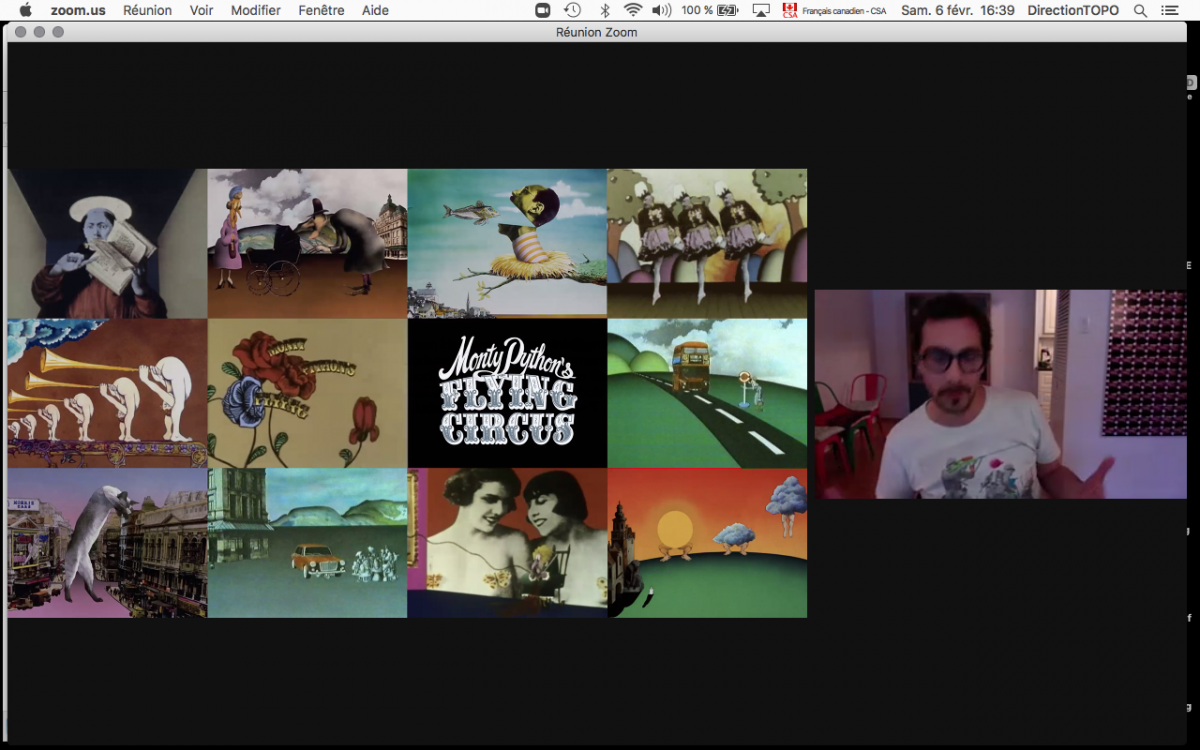This screenshot has width=1200, height=750.
Task: Click the Bluetooth icon in menu bar
Action: coord(604,10)
